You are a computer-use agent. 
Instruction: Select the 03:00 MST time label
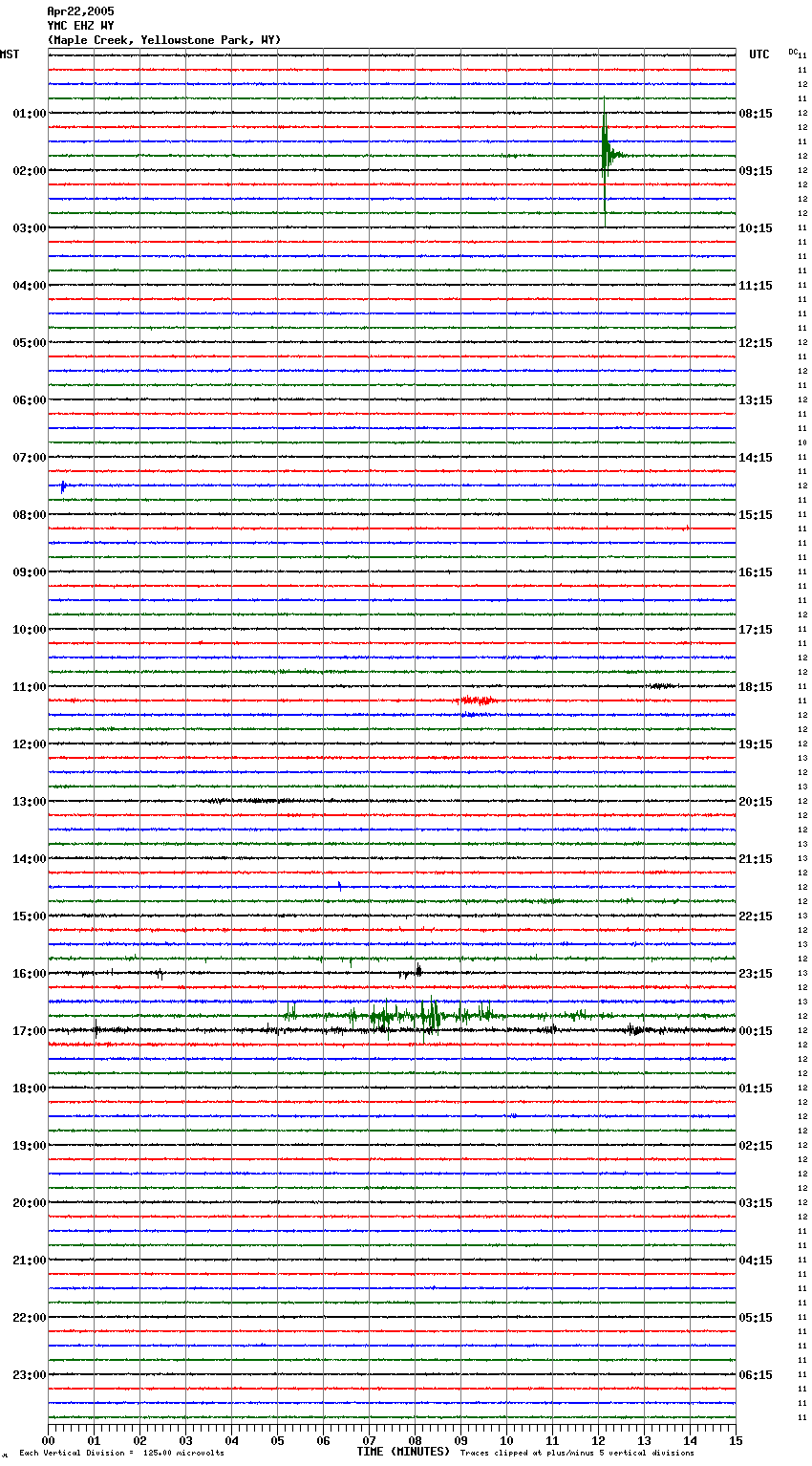click(x=30, y=228)
